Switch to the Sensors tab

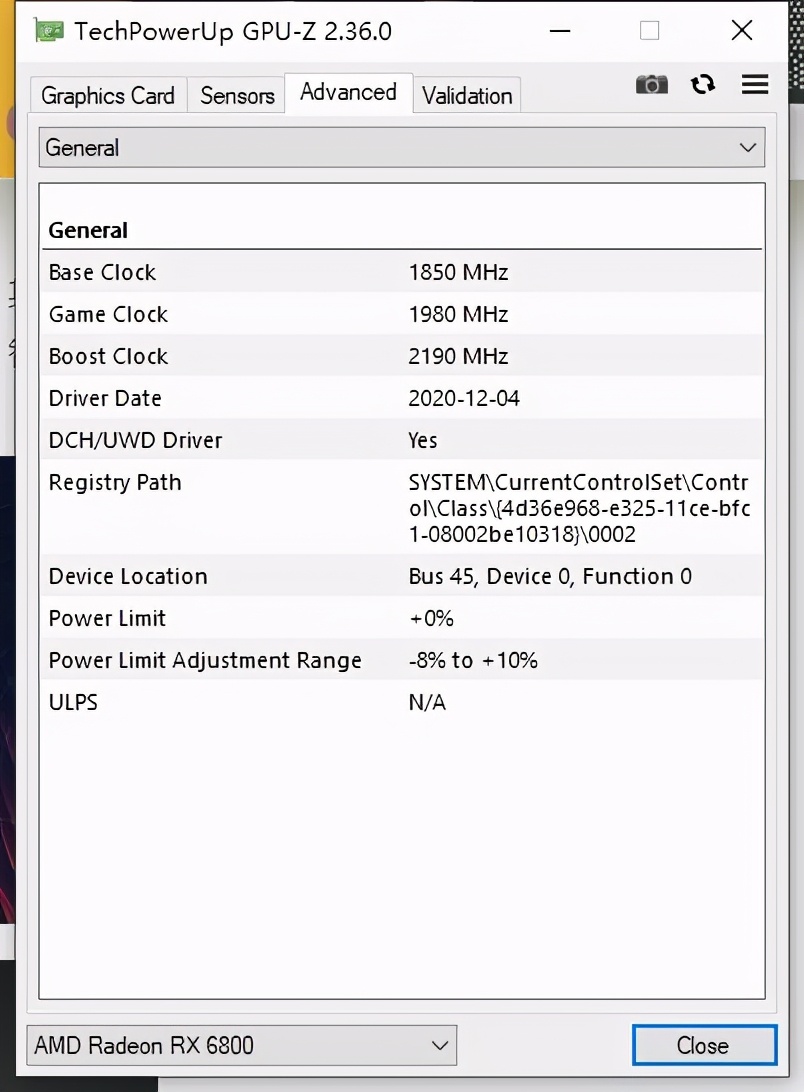tap(236, 95)
